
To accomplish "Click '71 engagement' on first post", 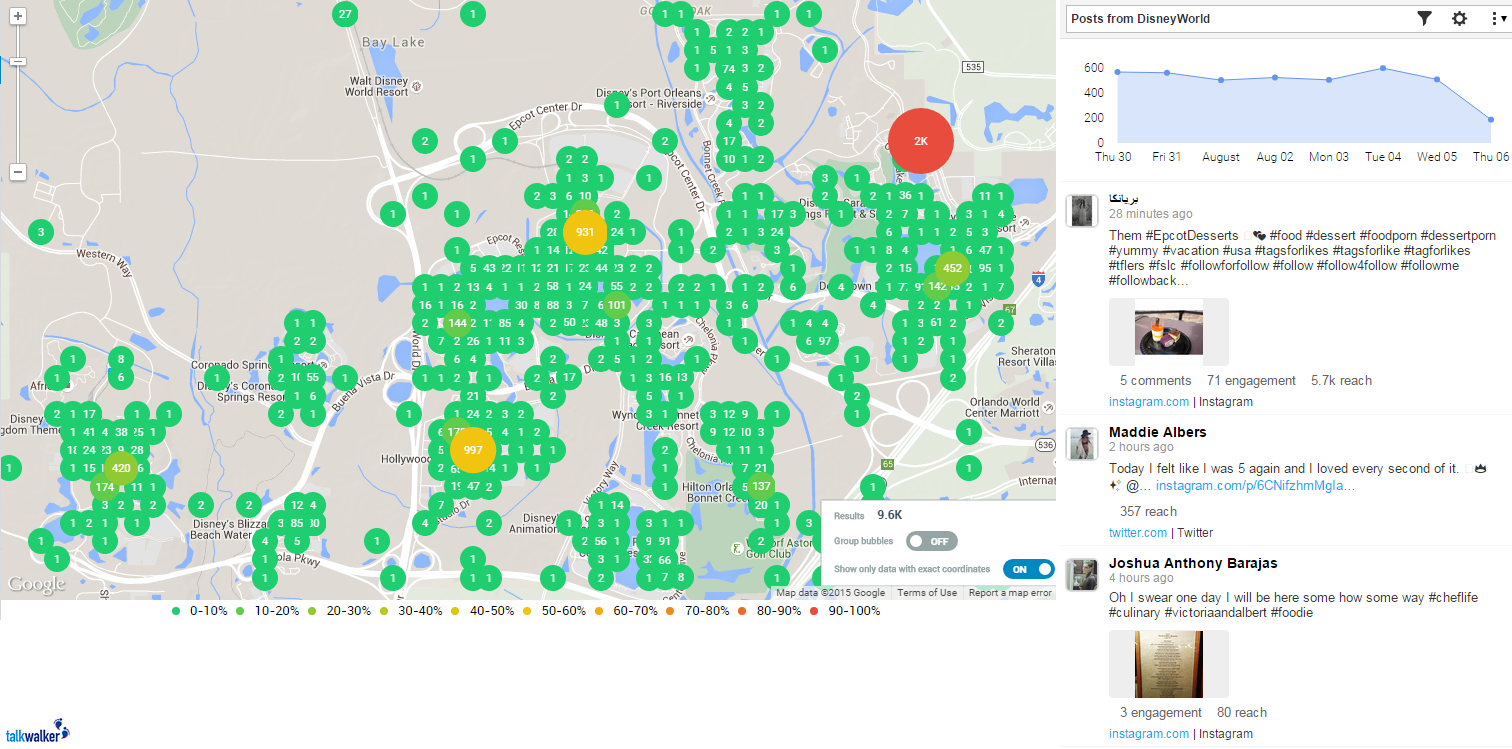I will point(1251,380).
